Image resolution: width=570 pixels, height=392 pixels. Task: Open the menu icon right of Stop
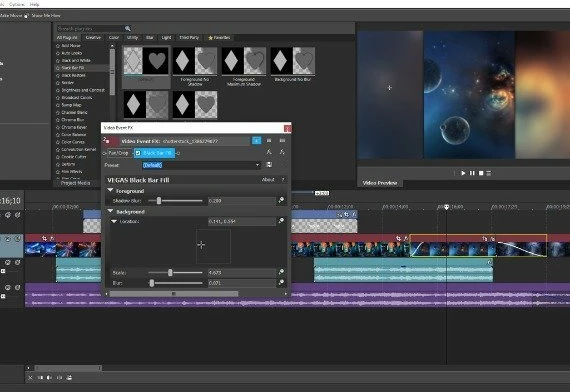(489, 173)
